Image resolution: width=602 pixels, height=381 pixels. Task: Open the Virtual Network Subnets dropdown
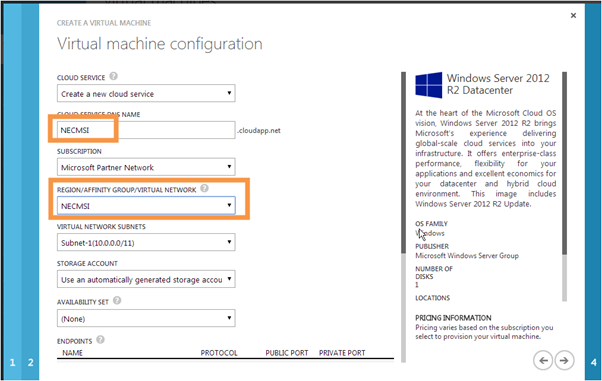(x=146, y=242)
